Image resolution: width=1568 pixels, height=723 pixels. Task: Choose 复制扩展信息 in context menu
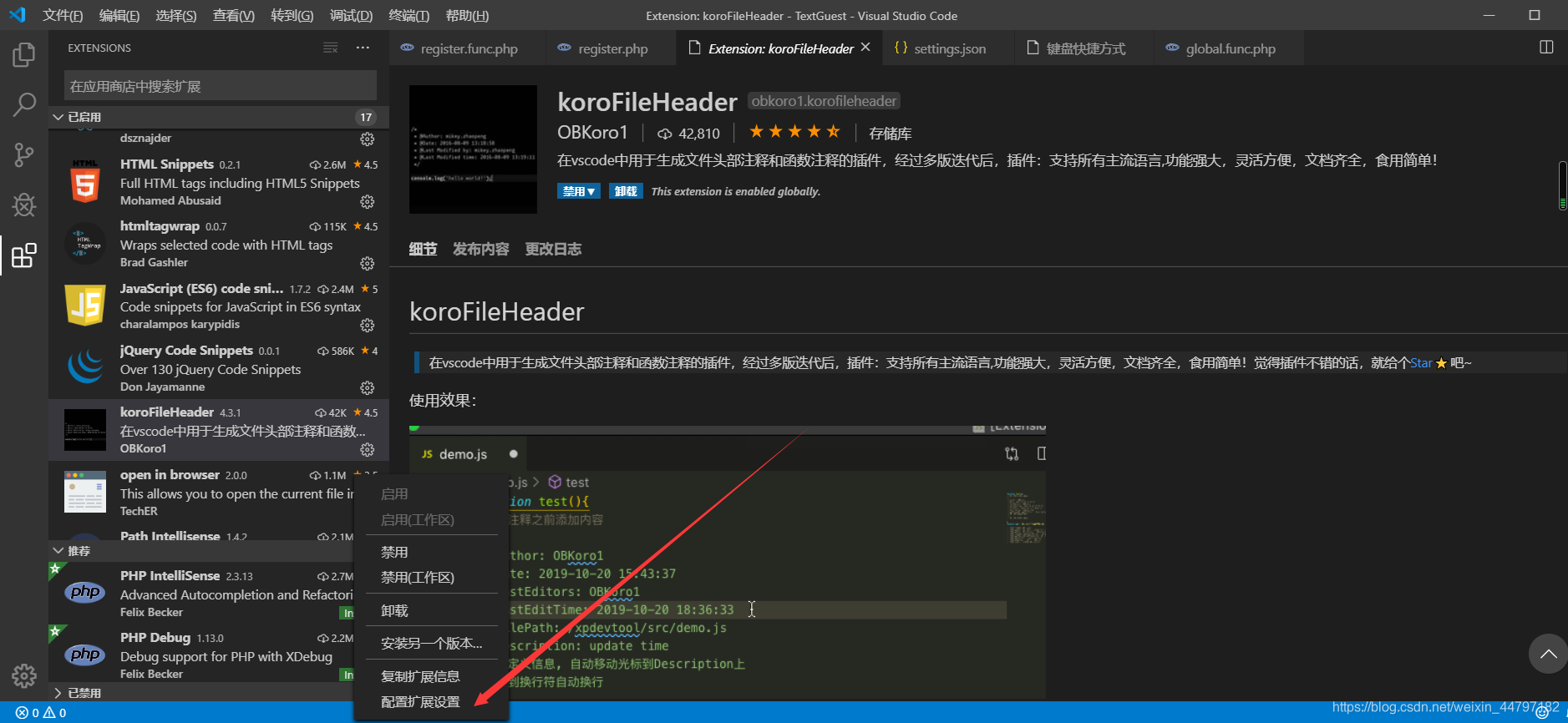[x=432, y=676]
